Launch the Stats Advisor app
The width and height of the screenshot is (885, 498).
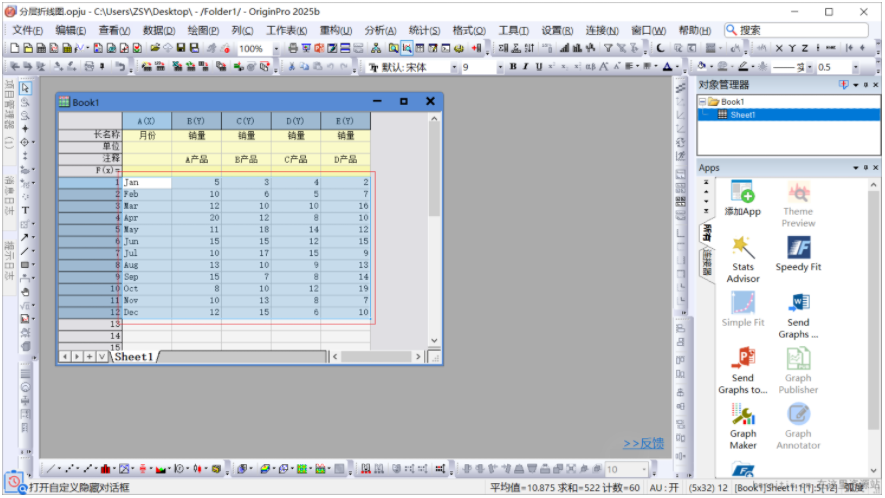coord(743,260)
